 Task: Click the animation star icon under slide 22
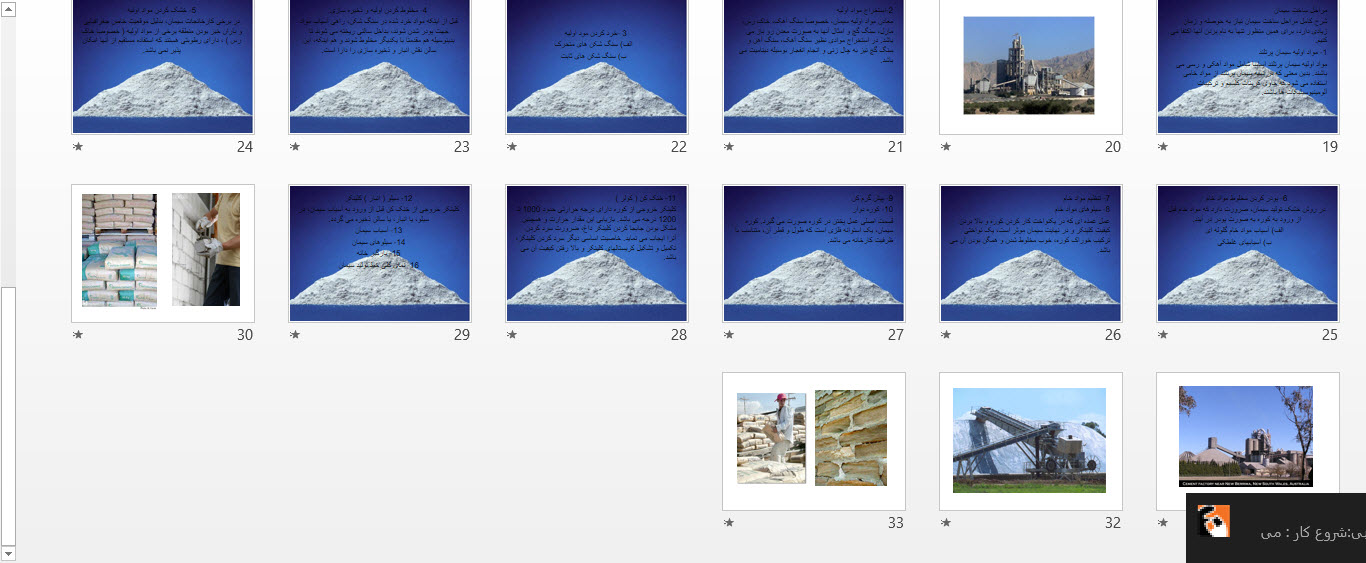[x=512, y=147]
